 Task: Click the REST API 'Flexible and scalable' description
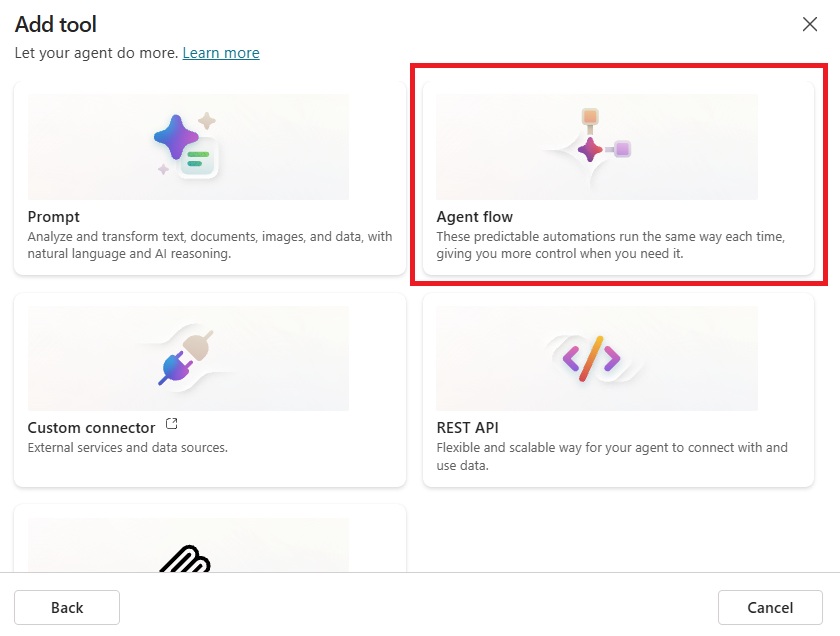click(612, 456)
